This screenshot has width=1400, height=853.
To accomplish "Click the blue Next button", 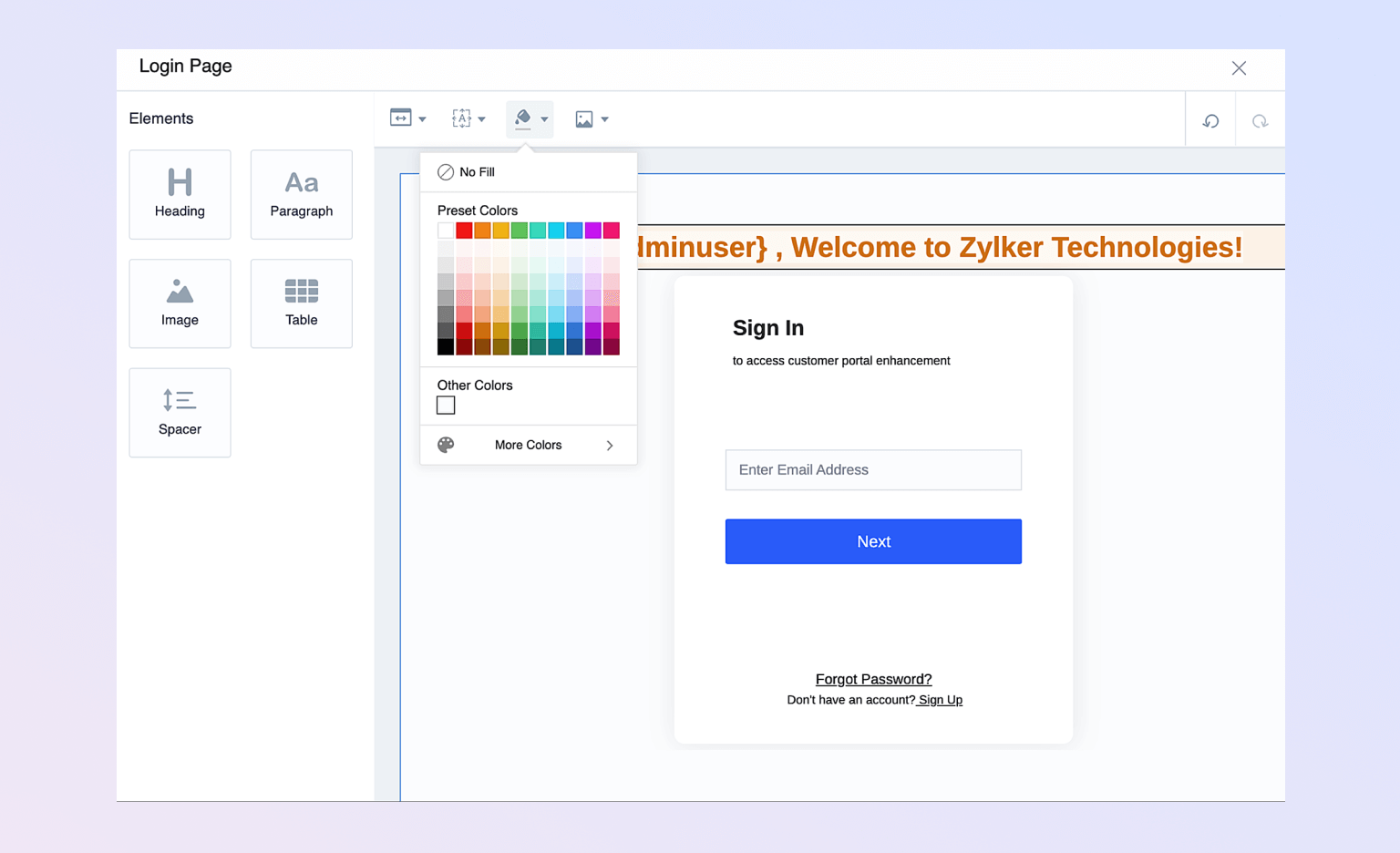I will pos(873,541).
